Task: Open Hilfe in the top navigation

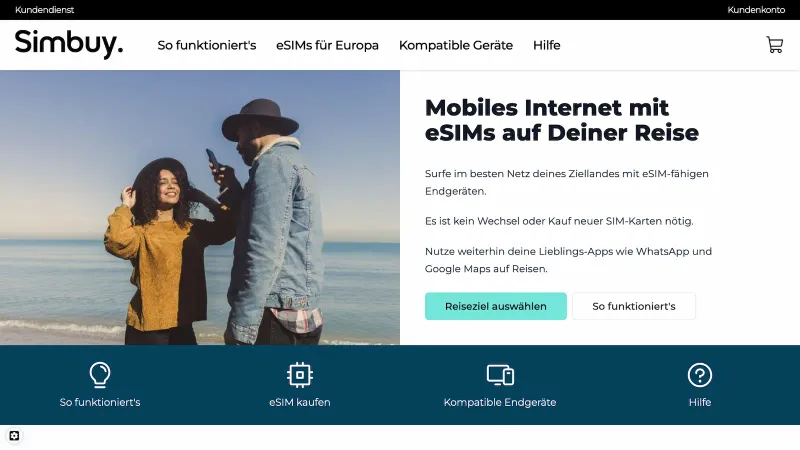Action: pyautogui.click(x=546, y=45)
